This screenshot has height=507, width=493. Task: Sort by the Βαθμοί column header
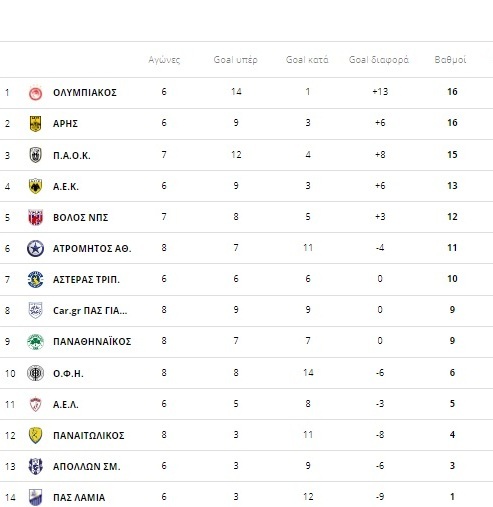click(x=450, y=60)
